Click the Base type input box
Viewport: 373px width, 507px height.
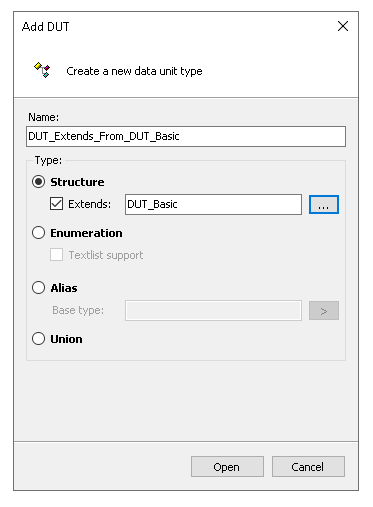pos(213,311)
